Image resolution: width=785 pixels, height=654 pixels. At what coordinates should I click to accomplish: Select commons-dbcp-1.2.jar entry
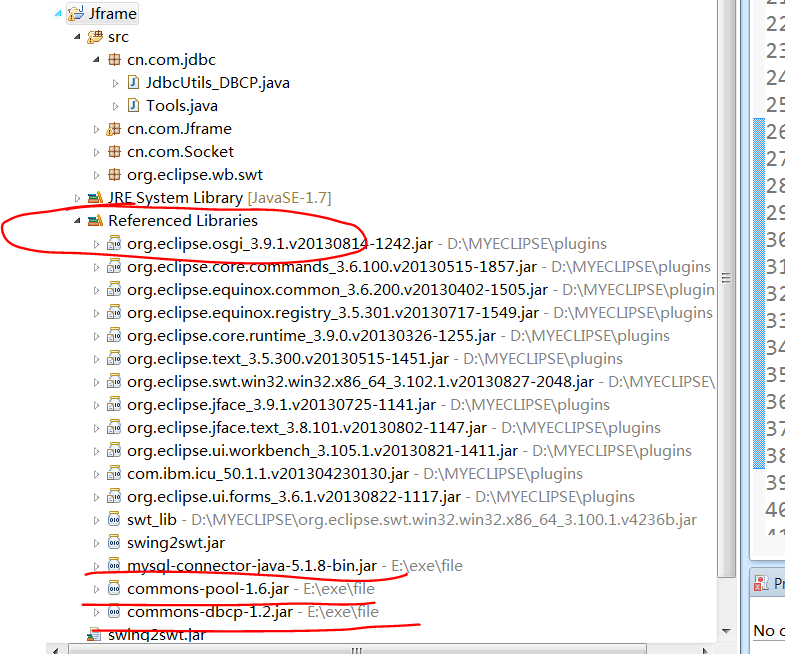click(210, 612)
